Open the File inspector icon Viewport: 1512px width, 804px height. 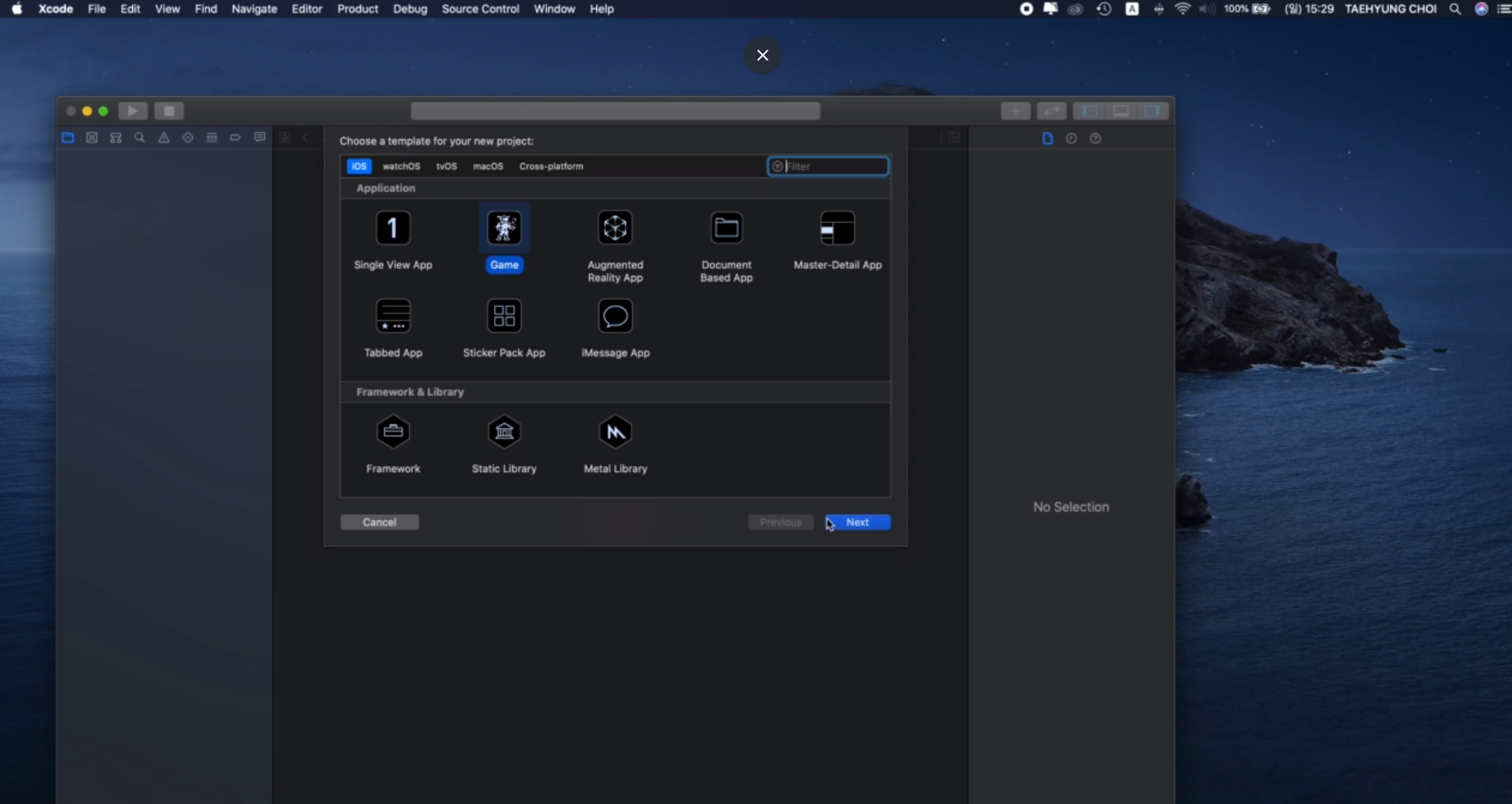tap(1048, 138)
